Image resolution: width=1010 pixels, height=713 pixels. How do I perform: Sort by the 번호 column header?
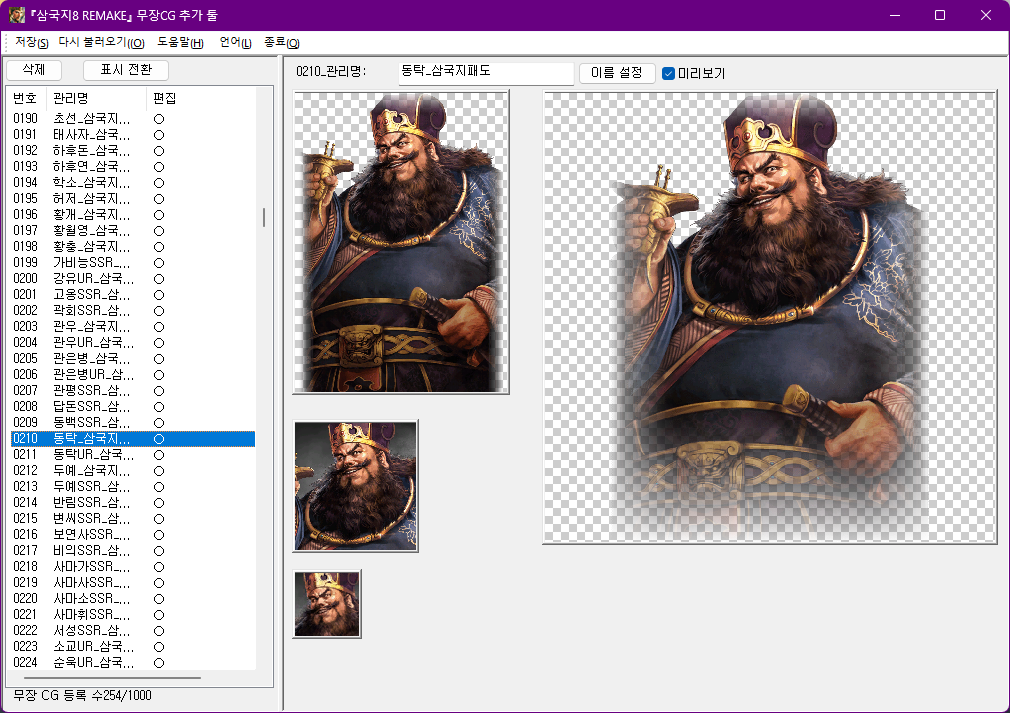[26, 99]
